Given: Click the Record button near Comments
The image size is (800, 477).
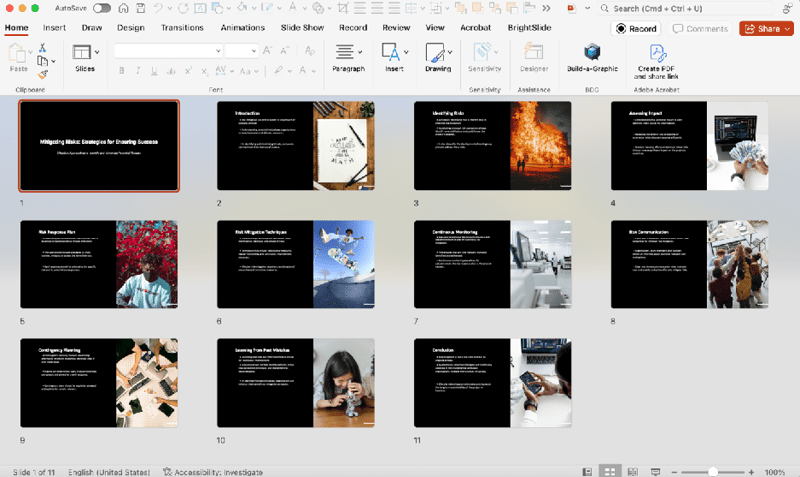Looking at the screenshot, I should tap(636, 29).
